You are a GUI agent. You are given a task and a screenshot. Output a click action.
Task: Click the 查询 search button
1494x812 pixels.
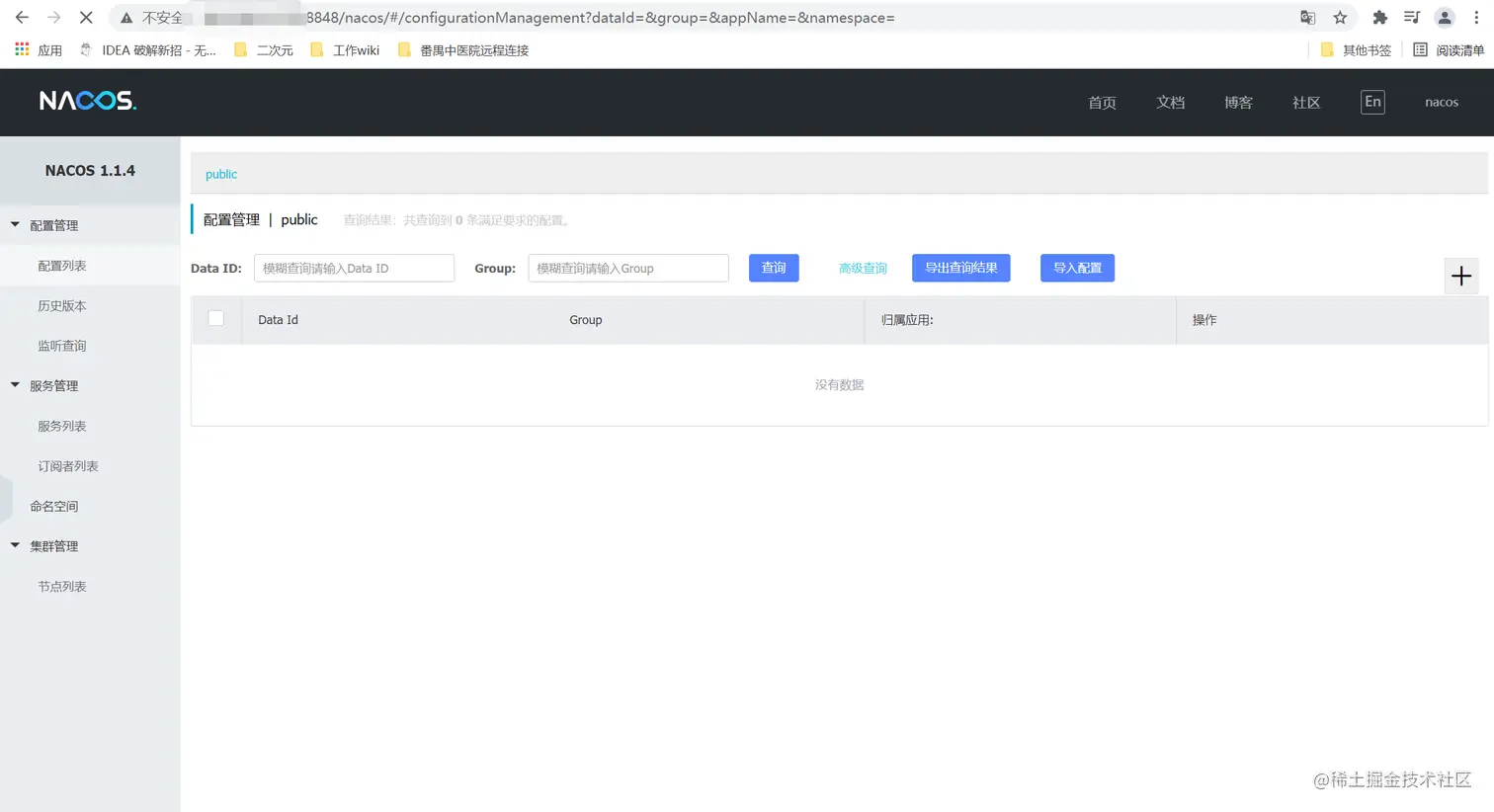pyautogui.click(x=774, y=268)
